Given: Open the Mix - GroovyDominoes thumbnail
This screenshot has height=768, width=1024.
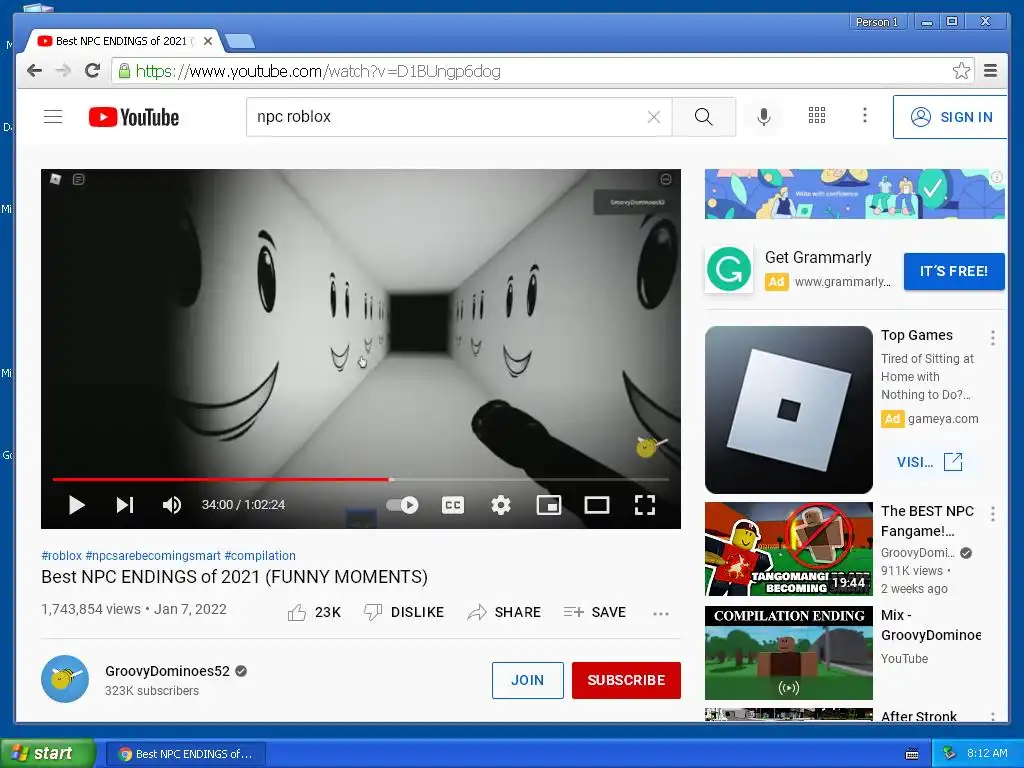Looking at the screenshot, I should tap(789, 653).
